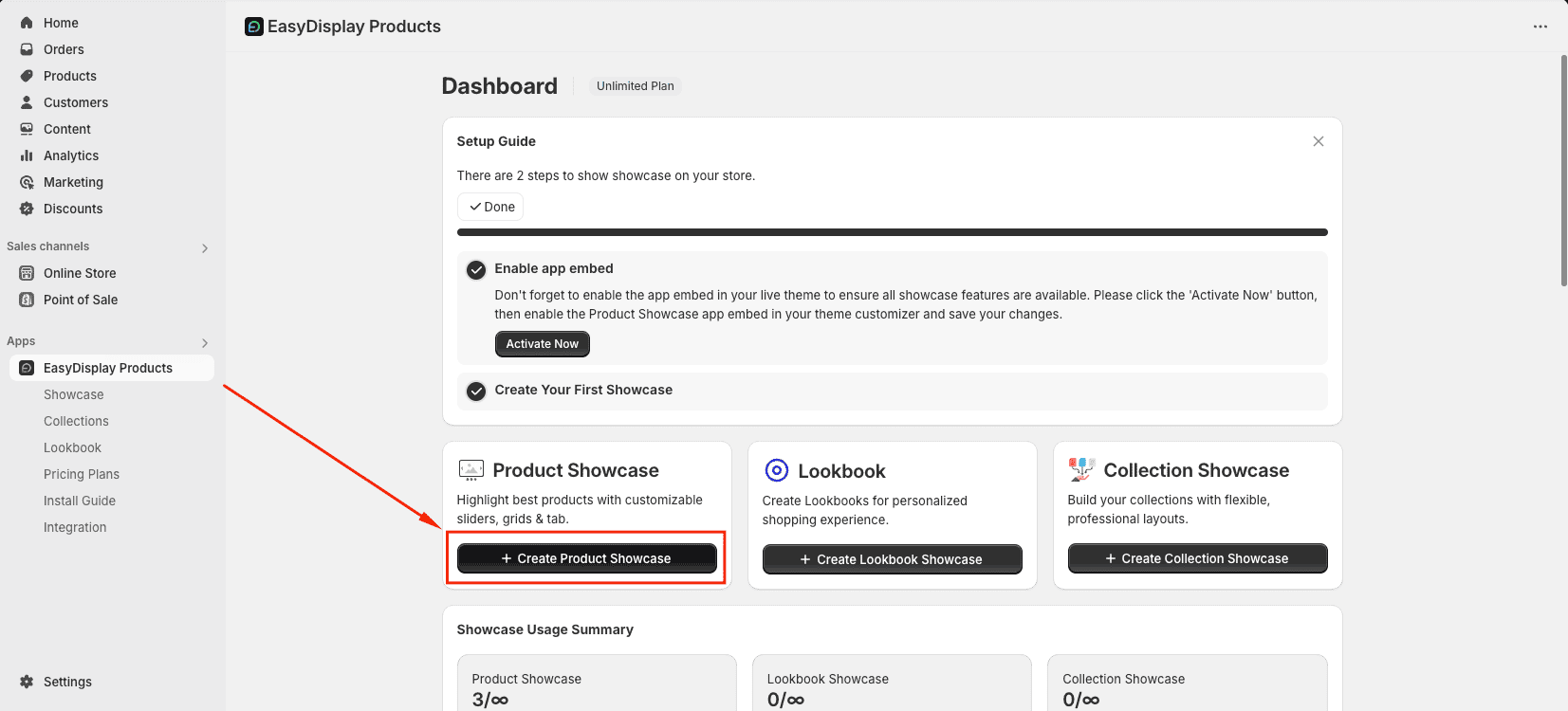Click the Customers person icon

[27, 102]
